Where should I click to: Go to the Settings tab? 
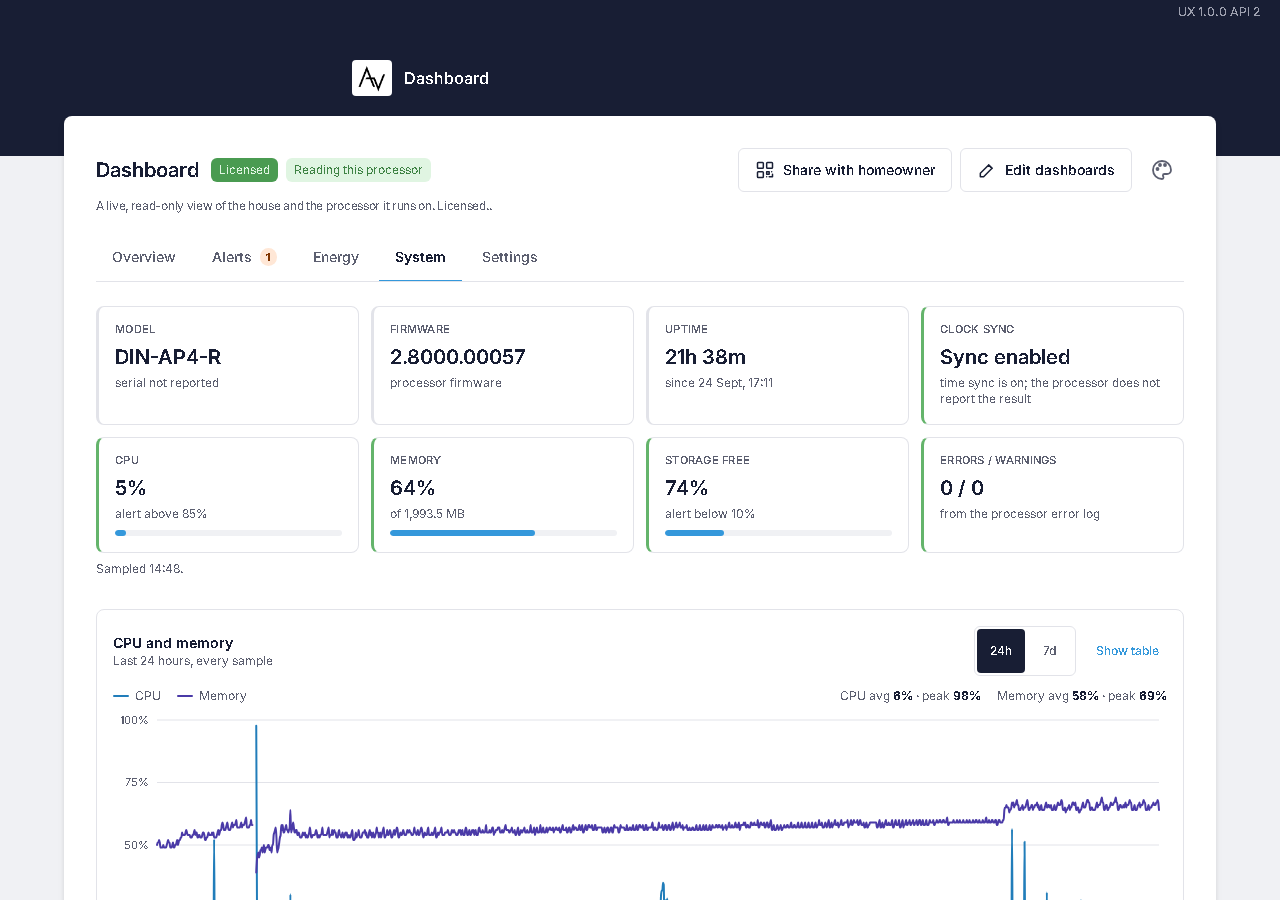(510, 257)
